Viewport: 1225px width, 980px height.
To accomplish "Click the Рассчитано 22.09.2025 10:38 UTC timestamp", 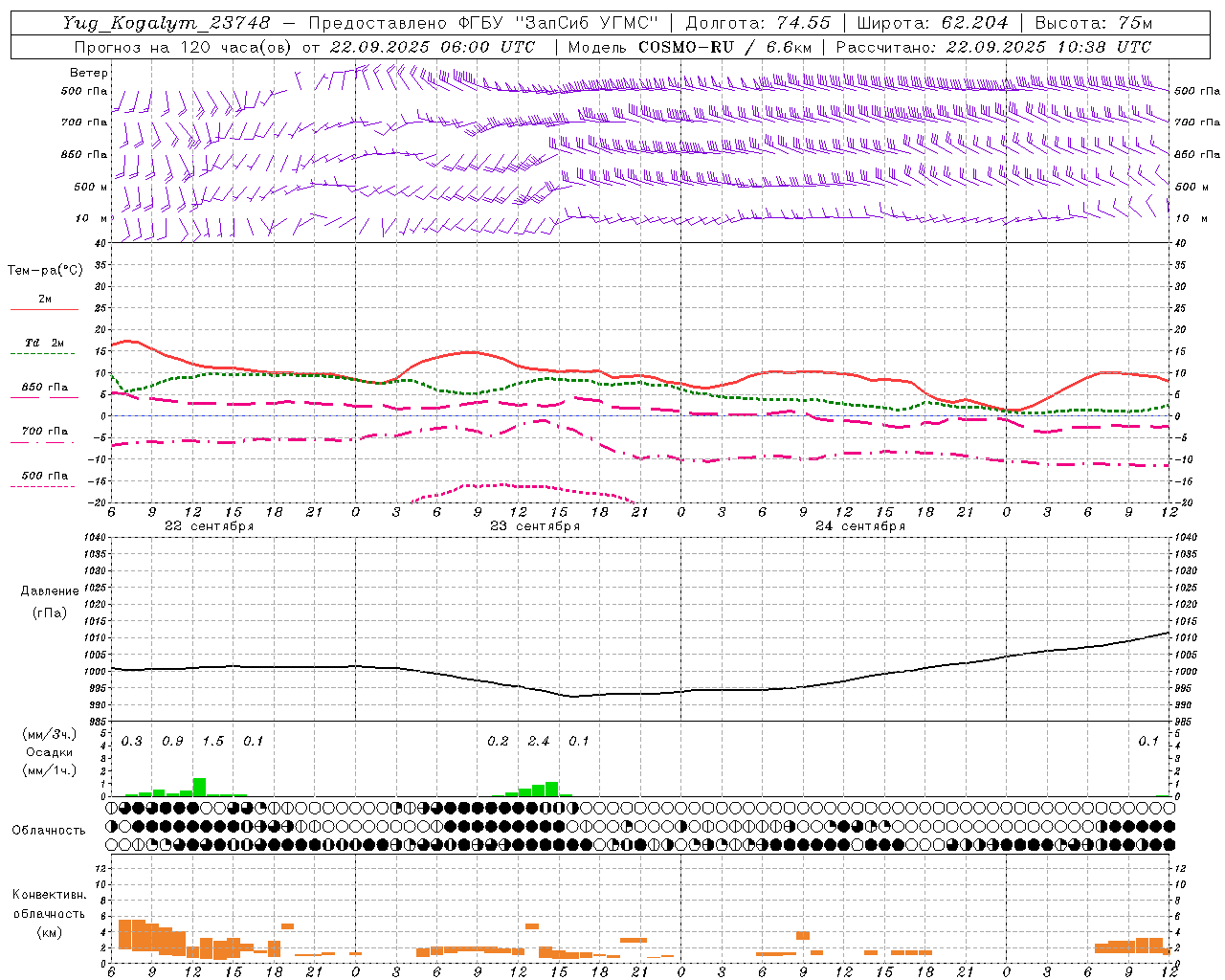I will pos(993,47).
